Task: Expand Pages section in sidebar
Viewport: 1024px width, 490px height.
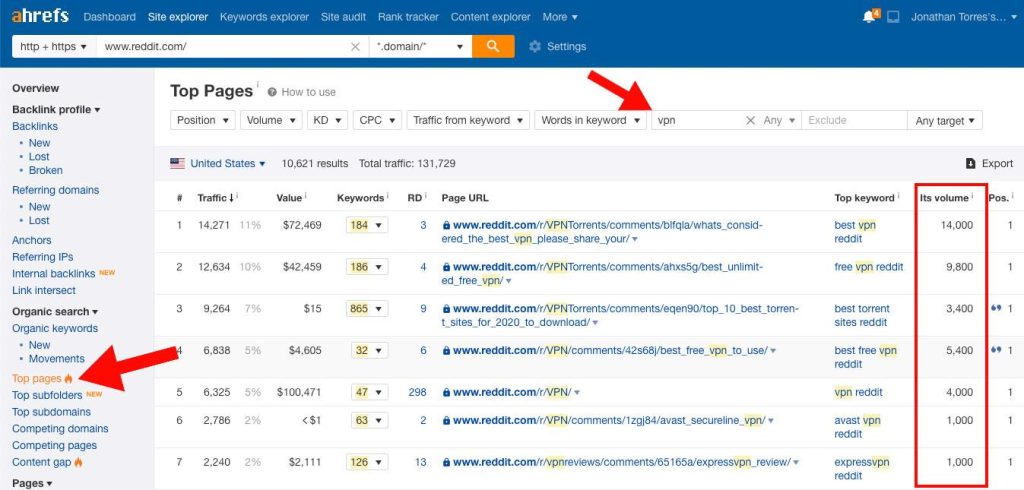Action: [31, 483]
